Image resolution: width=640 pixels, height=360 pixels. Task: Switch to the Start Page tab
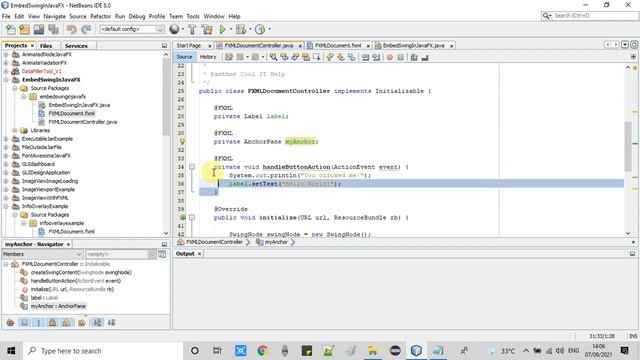point(189,45)
